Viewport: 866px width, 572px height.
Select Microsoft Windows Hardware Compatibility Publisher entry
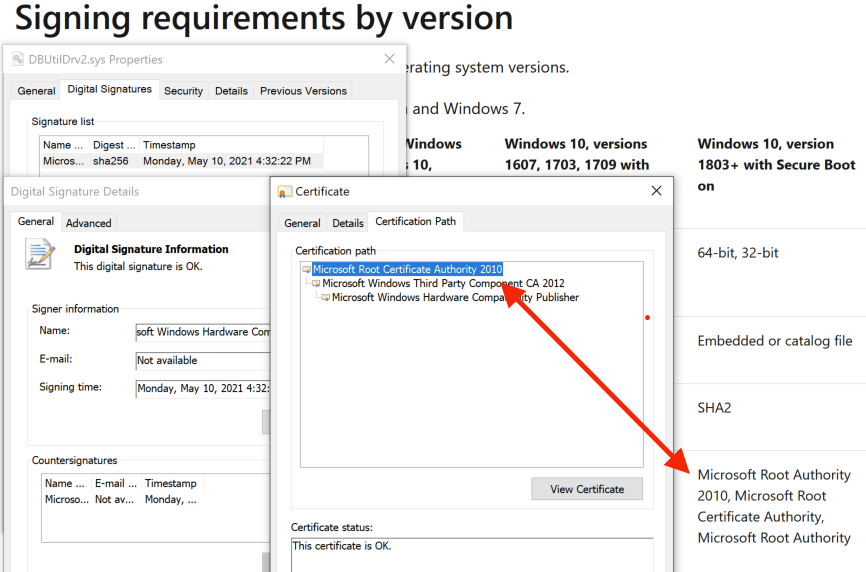[455, 297]
